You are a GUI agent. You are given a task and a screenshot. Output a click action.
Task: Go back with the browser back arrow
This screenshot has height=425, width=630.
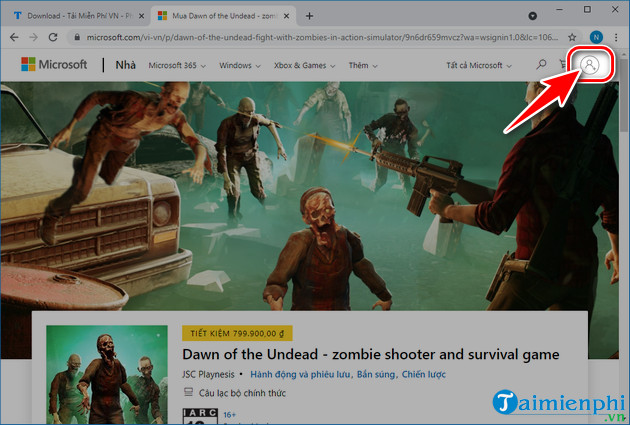(14, 37)
